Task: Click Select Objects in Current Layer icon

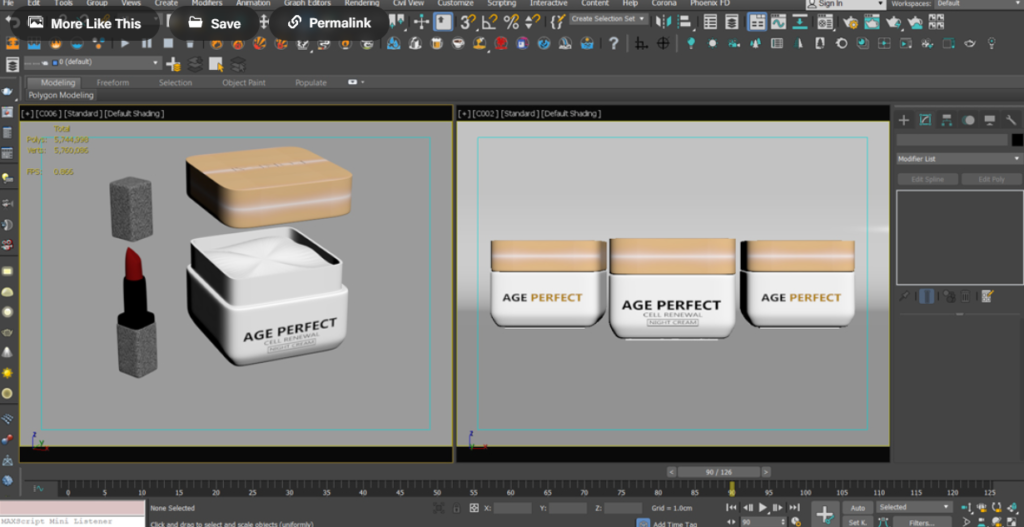Action: 216,64
